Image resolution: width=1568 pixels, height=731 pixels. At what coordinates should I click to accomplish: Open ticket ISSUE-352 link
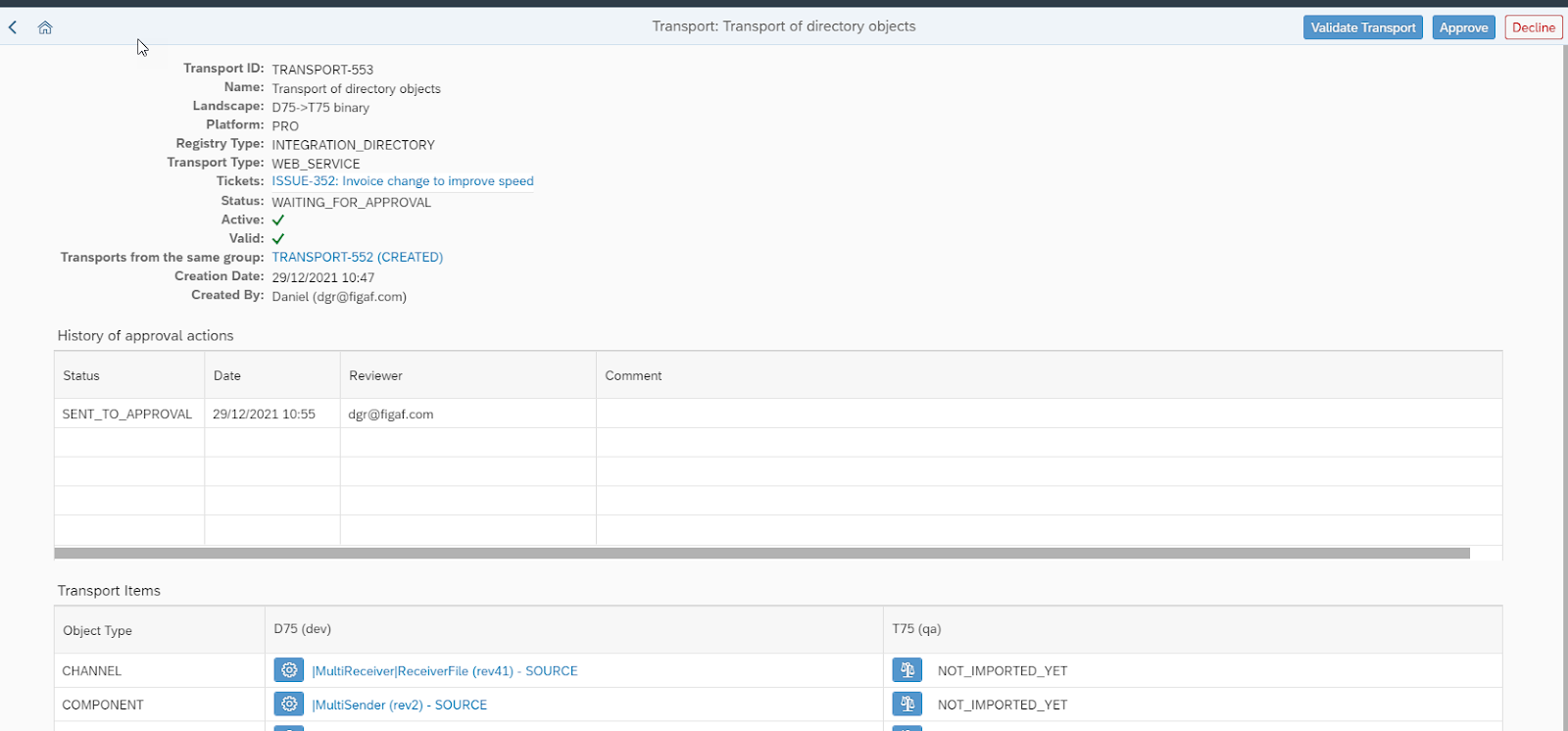(403, 181)
